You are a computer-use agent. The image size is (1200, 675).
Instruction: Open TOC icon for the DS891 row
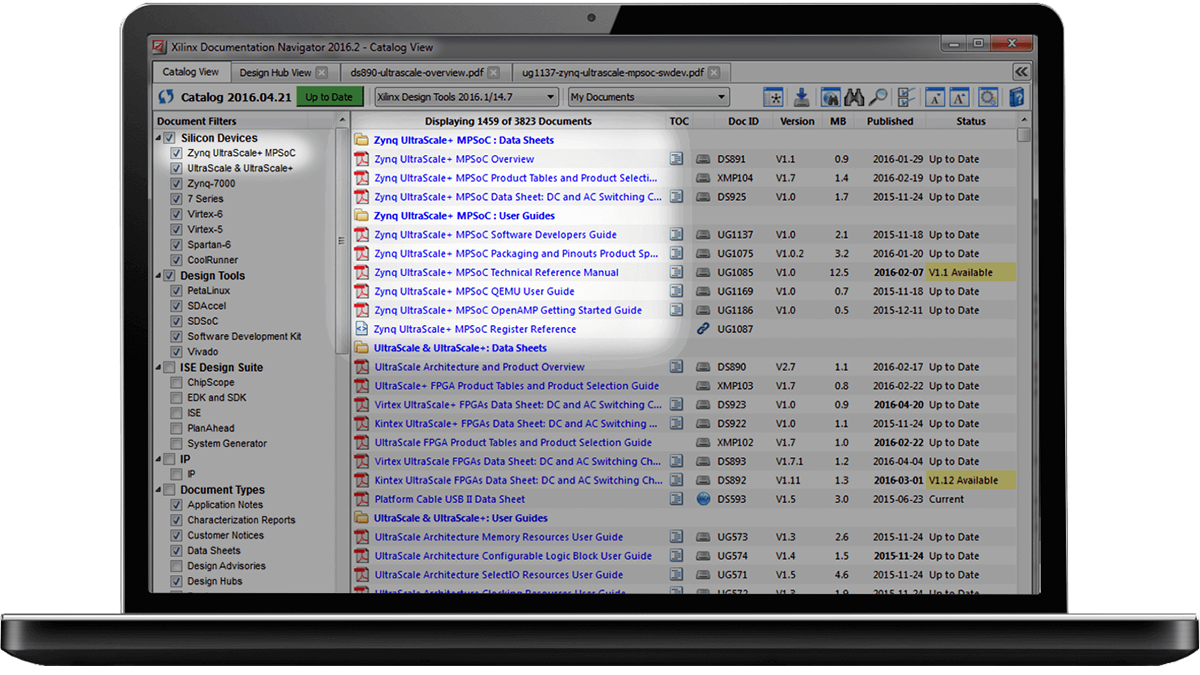click(x=677, y=159)
